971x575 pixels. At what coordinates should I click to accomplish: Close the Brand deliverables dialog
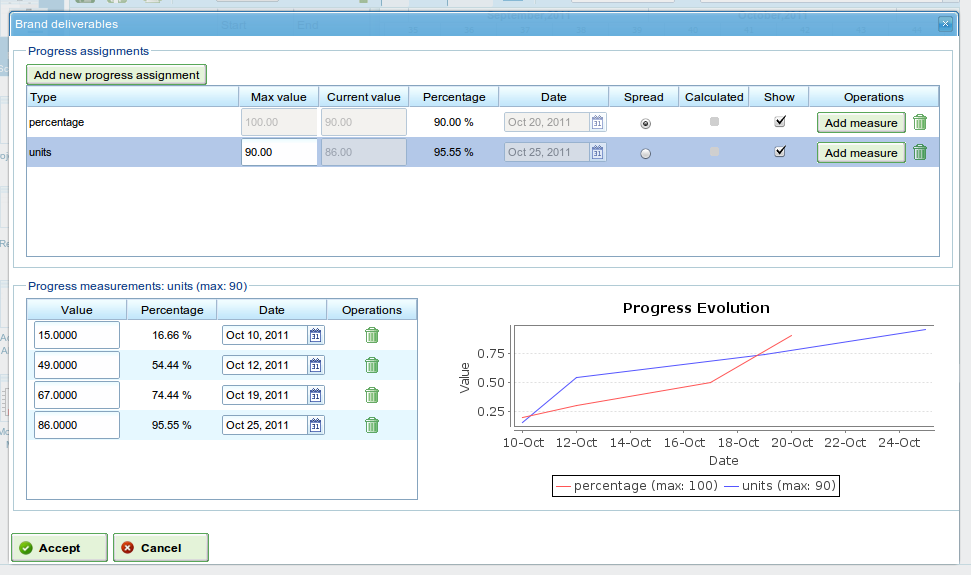click(x=945, y=24)
